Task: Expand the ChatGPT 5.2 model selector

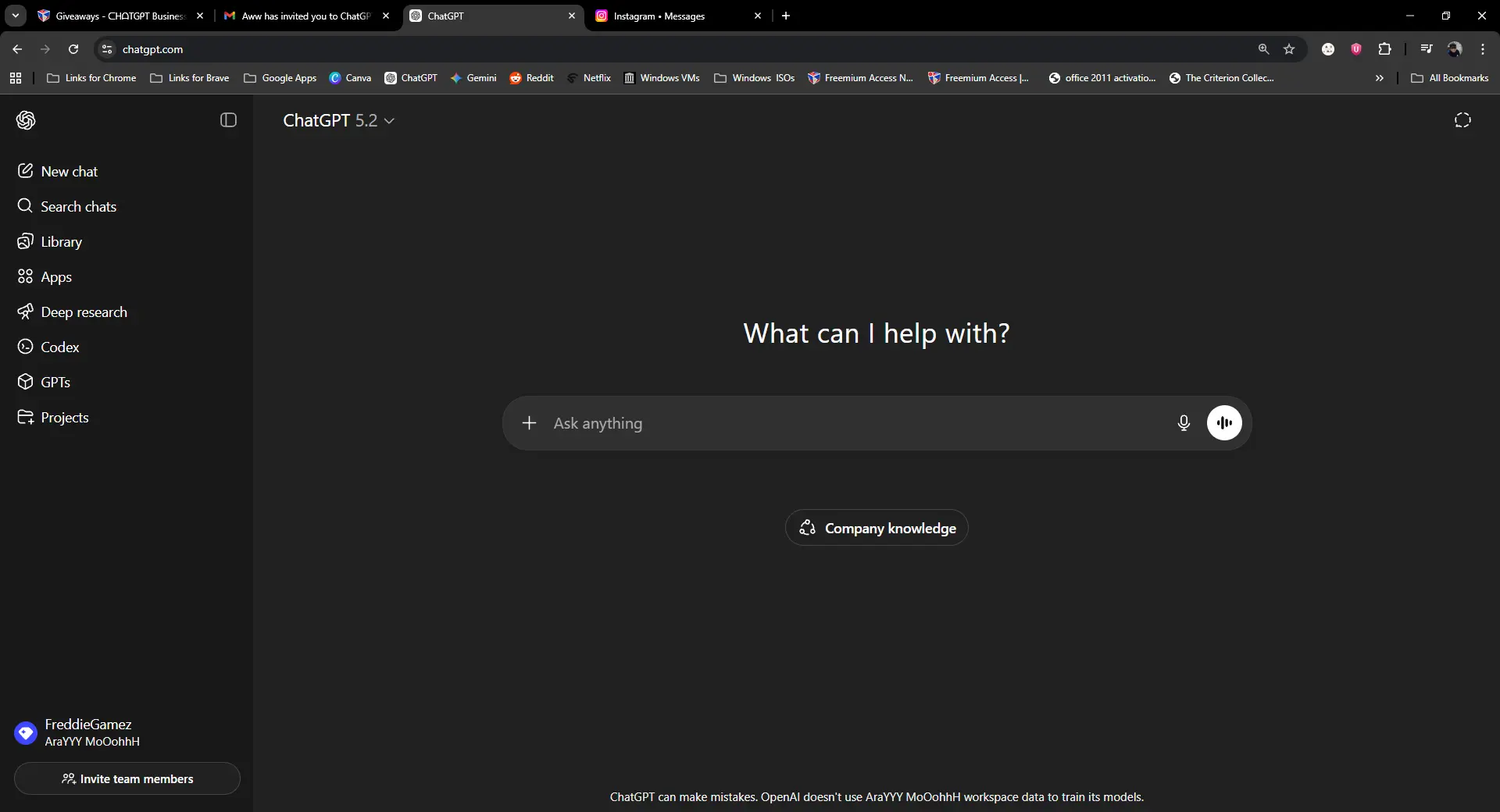Action: click(x=338, y=120)
